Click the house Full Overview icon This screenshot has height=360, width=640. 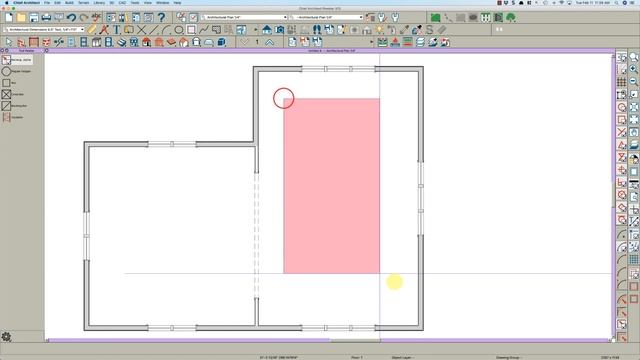click(267, 30)
